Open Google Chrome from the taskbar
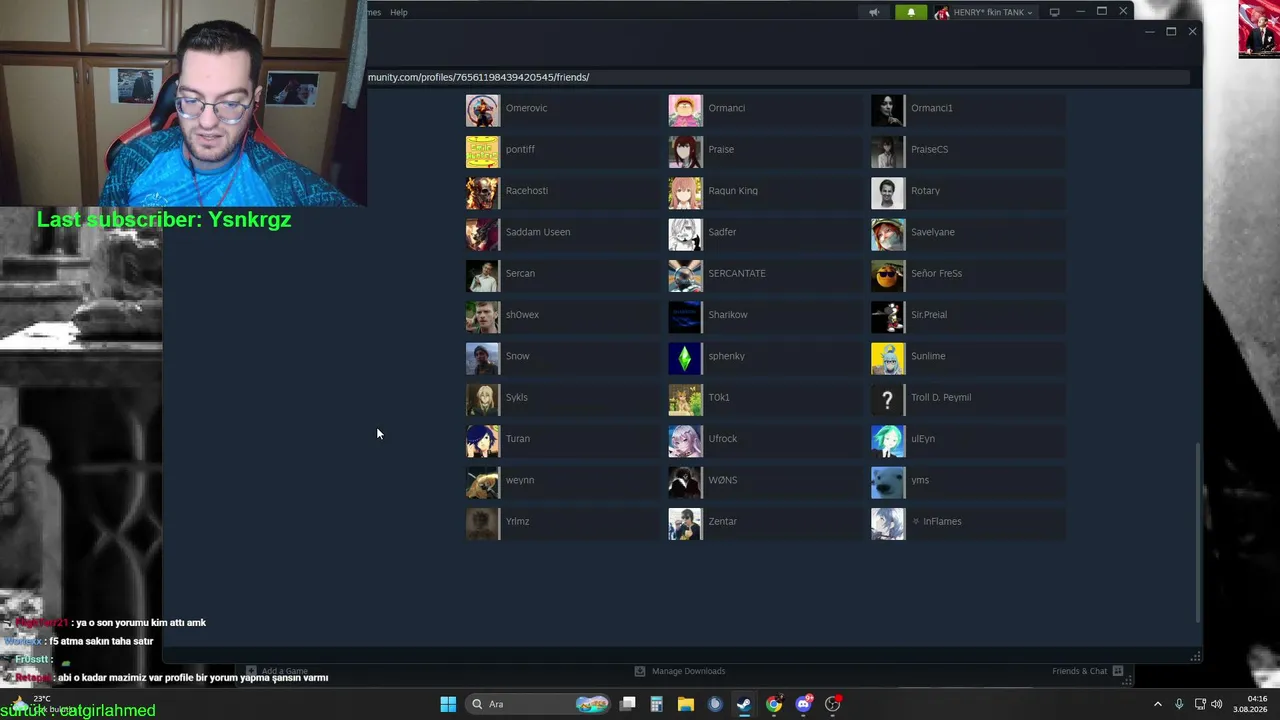Screen dimensions: 1280x720 774,704
